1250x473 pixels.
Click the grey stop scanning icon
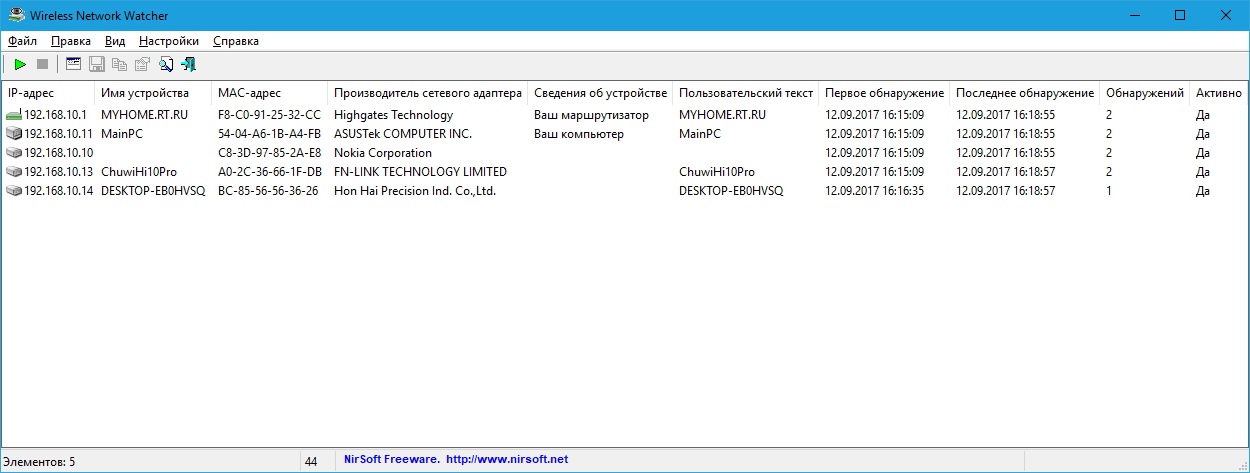(x=42, y=64)
